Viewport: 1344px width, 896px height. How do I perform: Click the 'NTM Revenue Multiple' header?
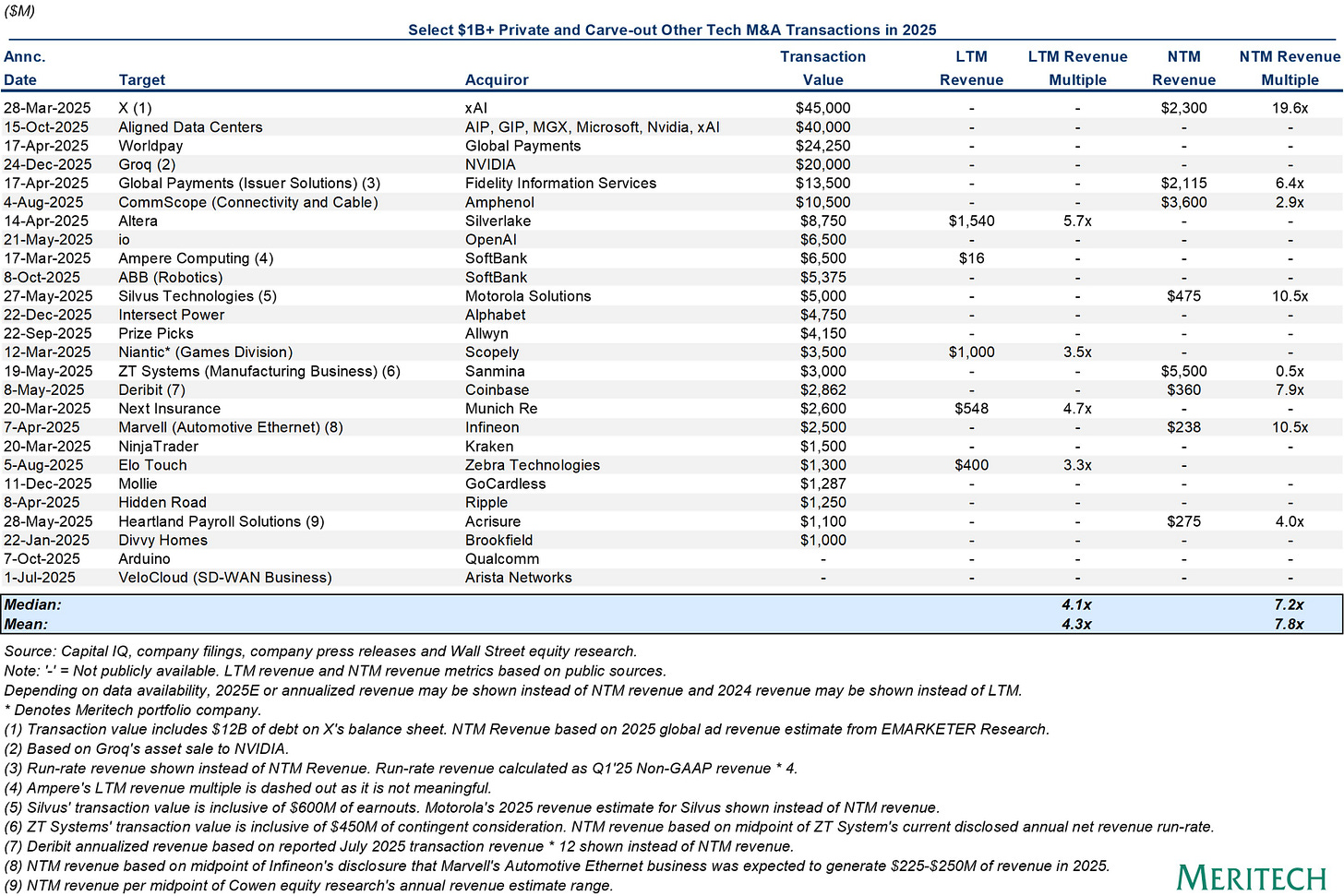pyautogui.click(x=1290, y=68)
